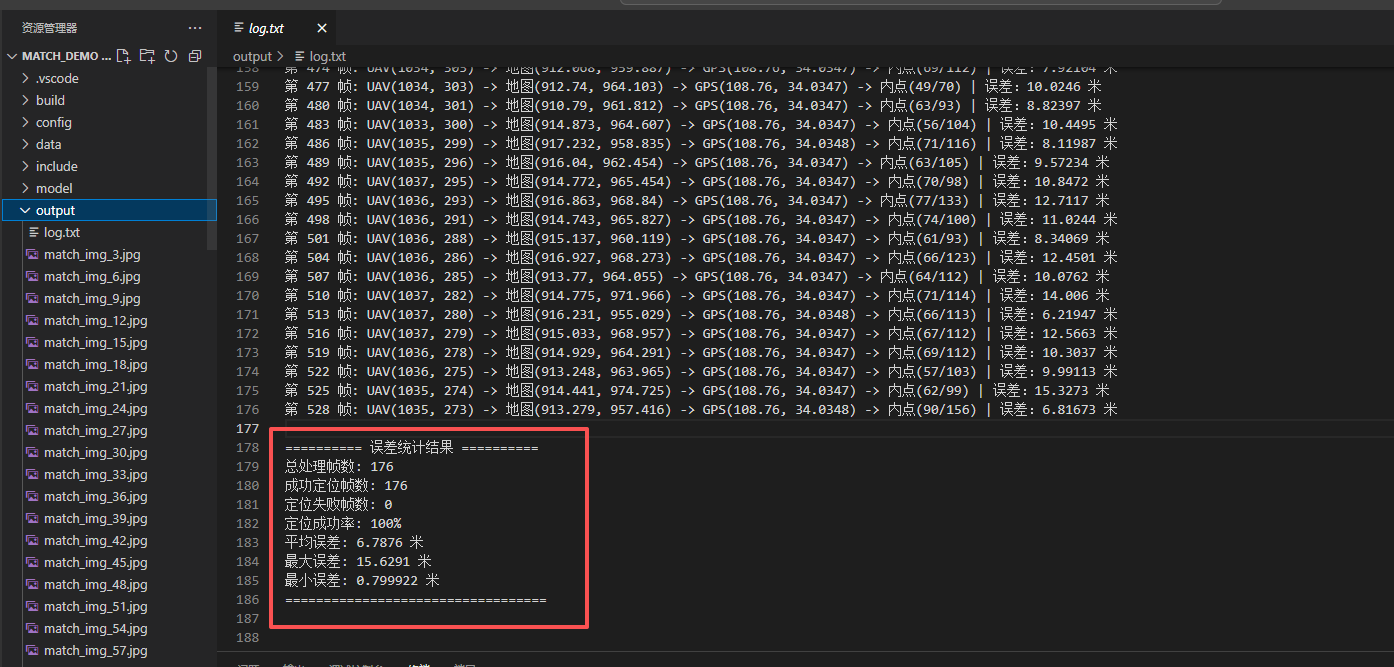Viewport: 1394px width, 667px height.
Task: Click the explorer panel's vertical scrollbar
Action: point(212,158)
